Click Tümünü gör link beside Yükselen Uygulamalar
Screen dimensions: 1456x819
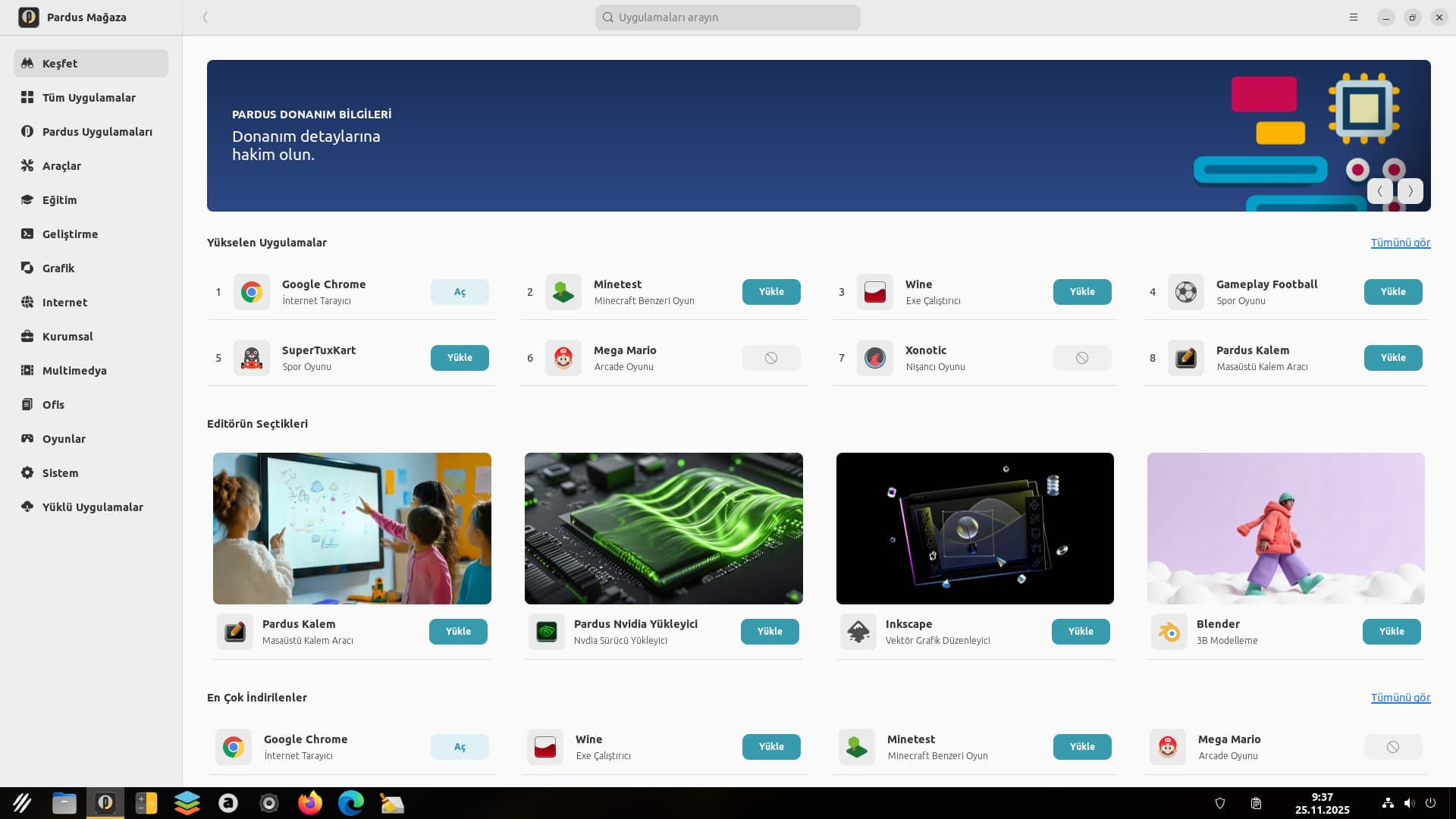[1400, 243]
